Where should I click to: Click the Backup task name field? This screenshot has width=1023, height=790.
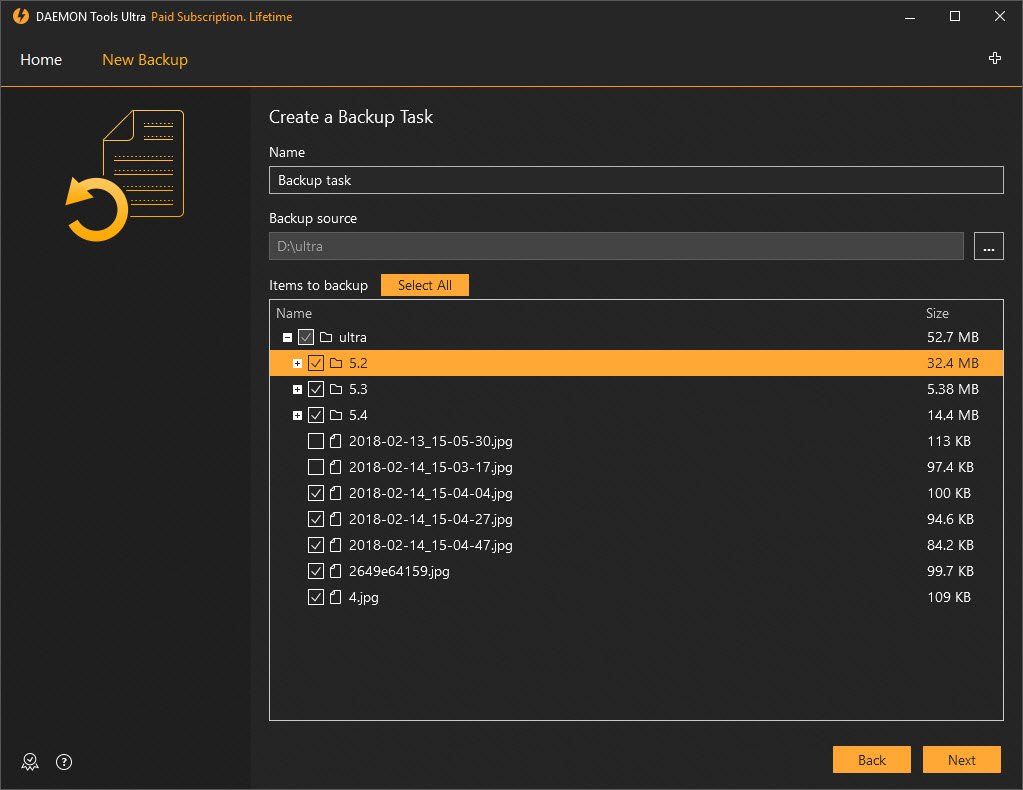pos(635,180)
